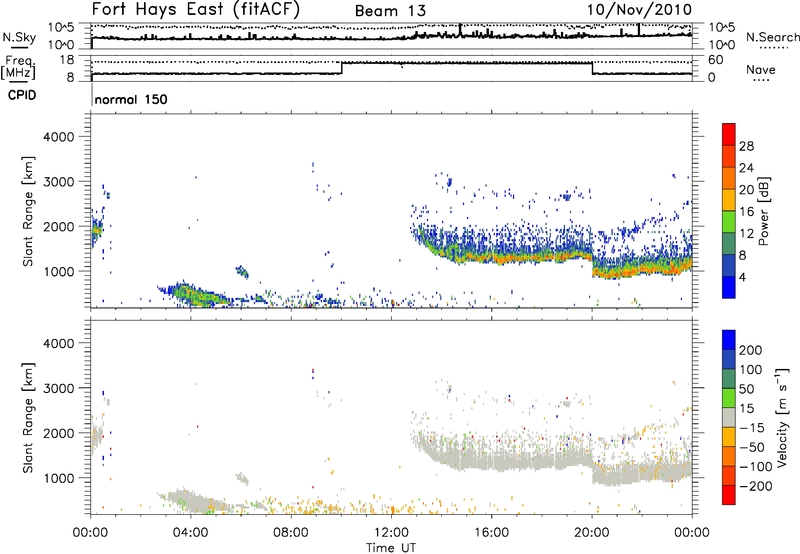800x554 pixels.
Task: Click the 04:00 time tick label
Action: tap(191, 533)
